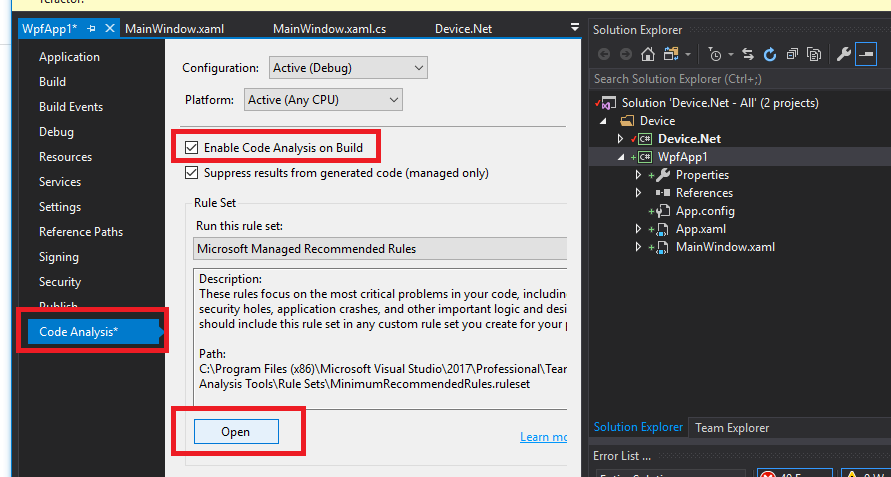Select the Solution Explorer bottom tab
The width and height of the screenshot is (891, 477).
click(638, 428)
